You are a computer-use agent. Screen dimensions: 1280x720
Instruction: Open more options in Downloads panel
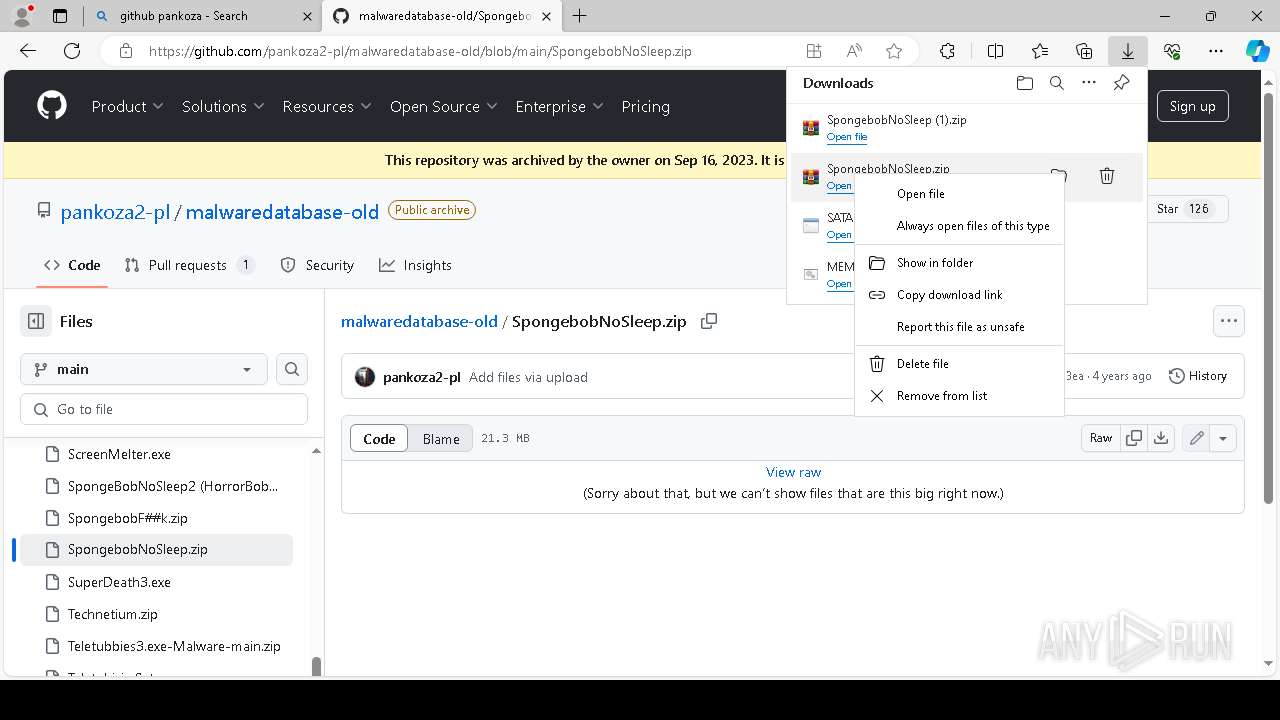pos(1089,83)
